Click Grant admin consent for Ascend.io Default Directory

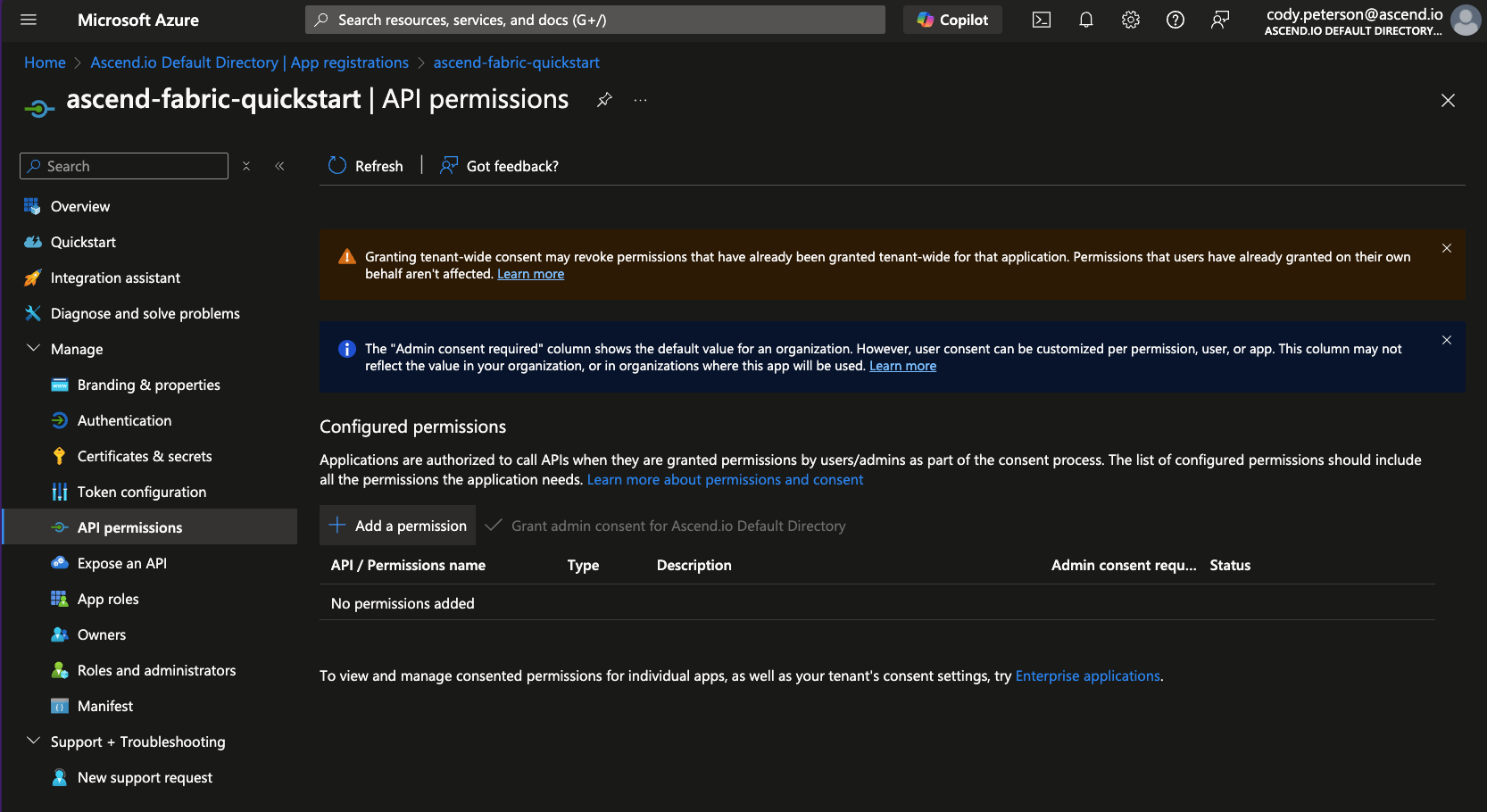click(x=665, y=526)
